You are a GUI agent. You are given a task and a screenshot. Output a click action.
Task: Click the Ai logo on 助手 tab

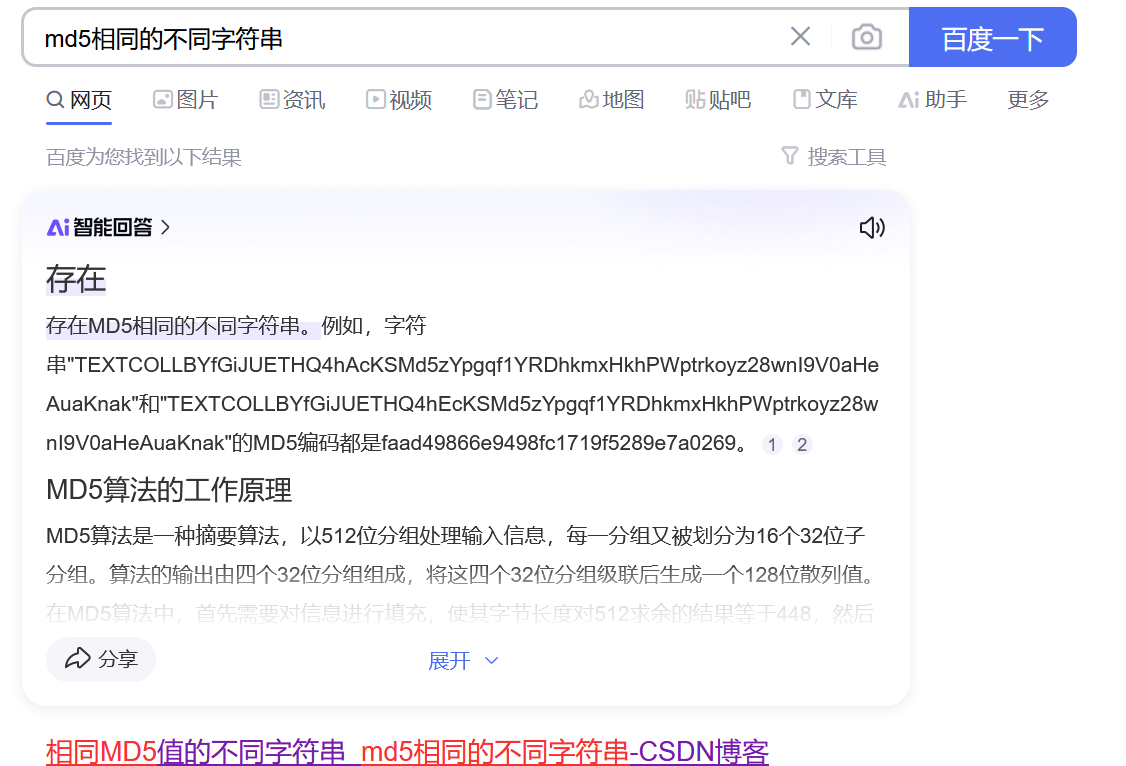909,100
